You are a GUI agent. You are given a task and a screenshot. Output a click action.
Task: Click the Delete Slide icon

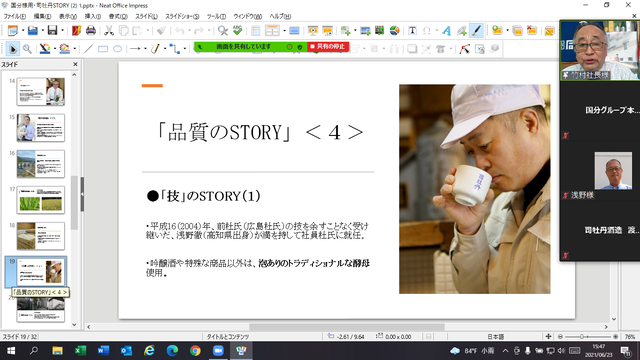(532, 31)
